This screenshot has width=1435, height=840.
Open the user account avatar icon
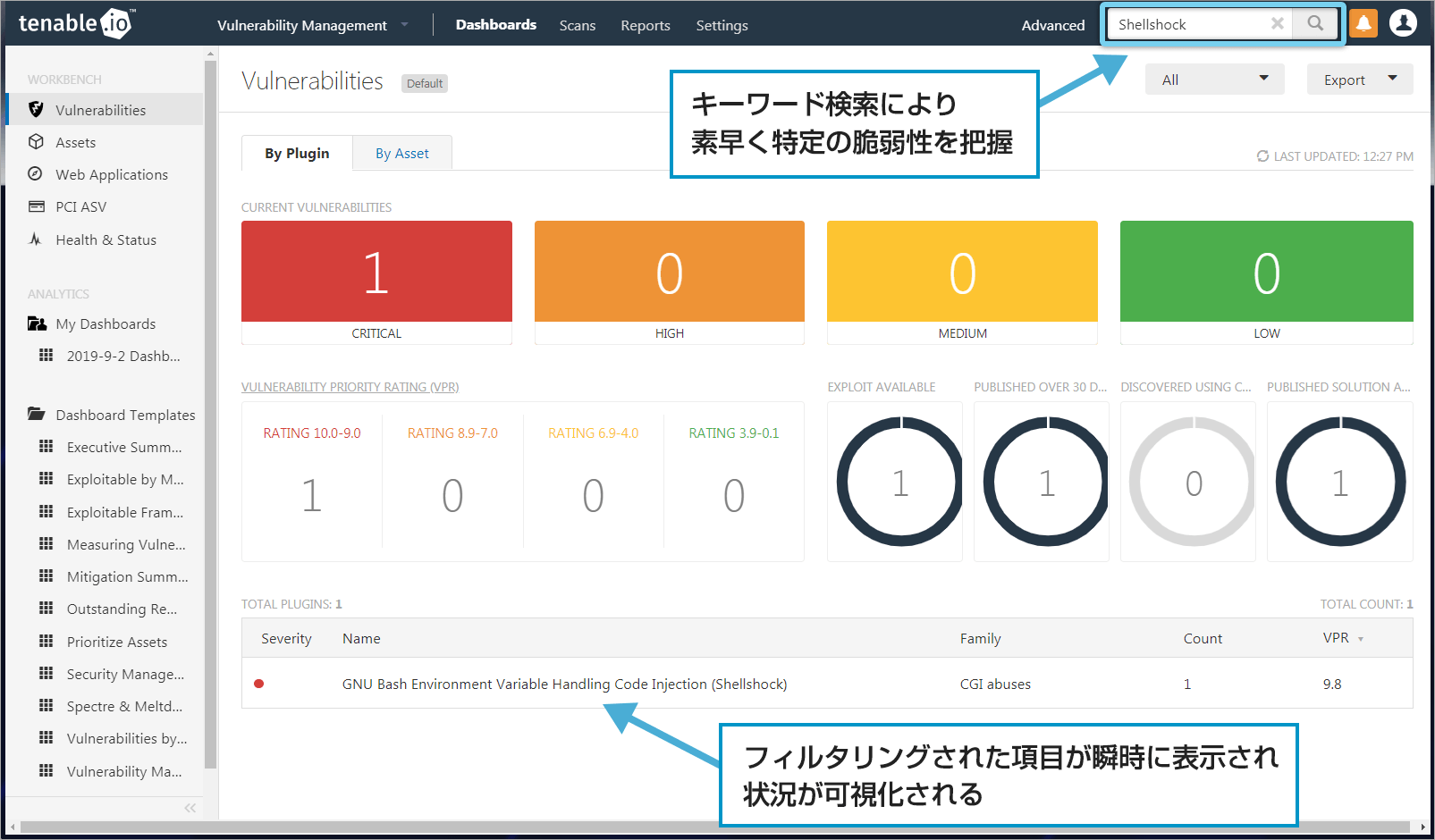[1403, 23]
